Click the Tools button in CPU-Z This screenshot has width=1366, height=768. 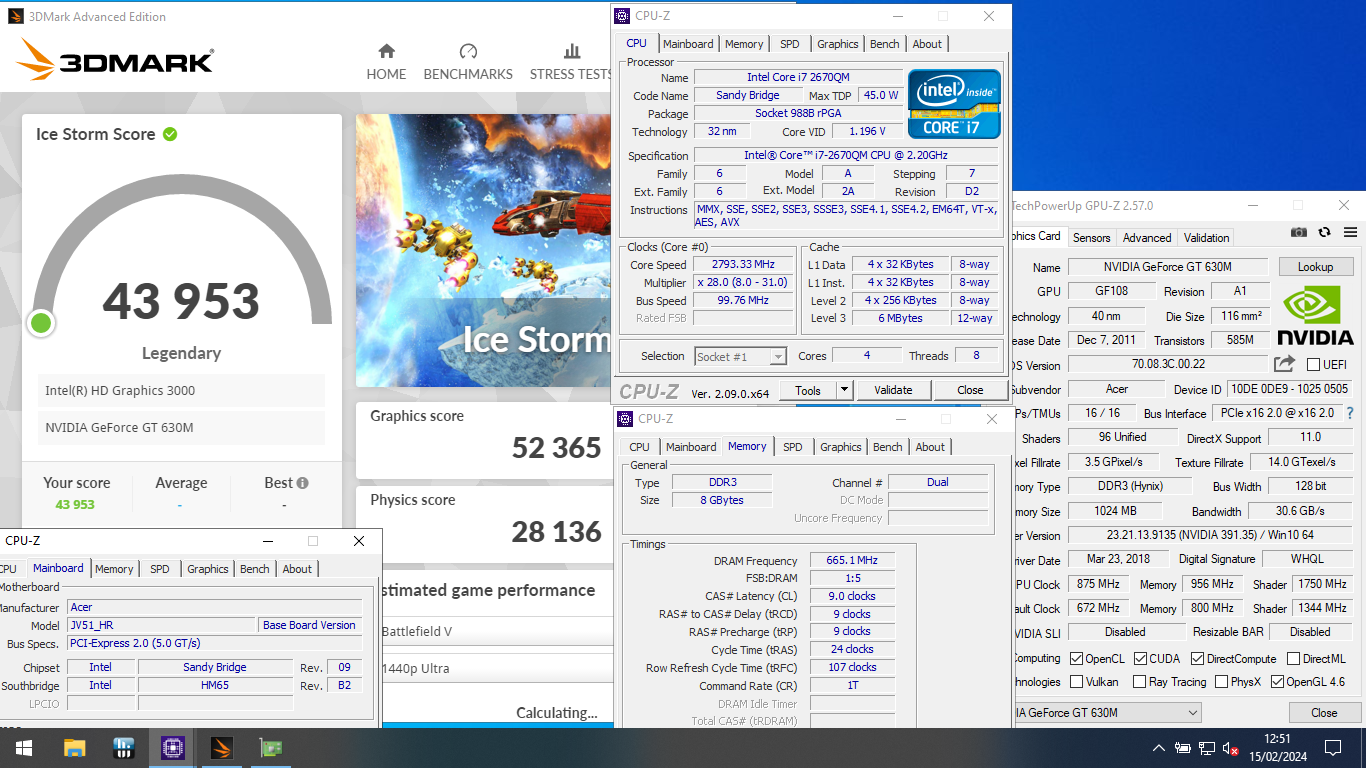(807, 390)
